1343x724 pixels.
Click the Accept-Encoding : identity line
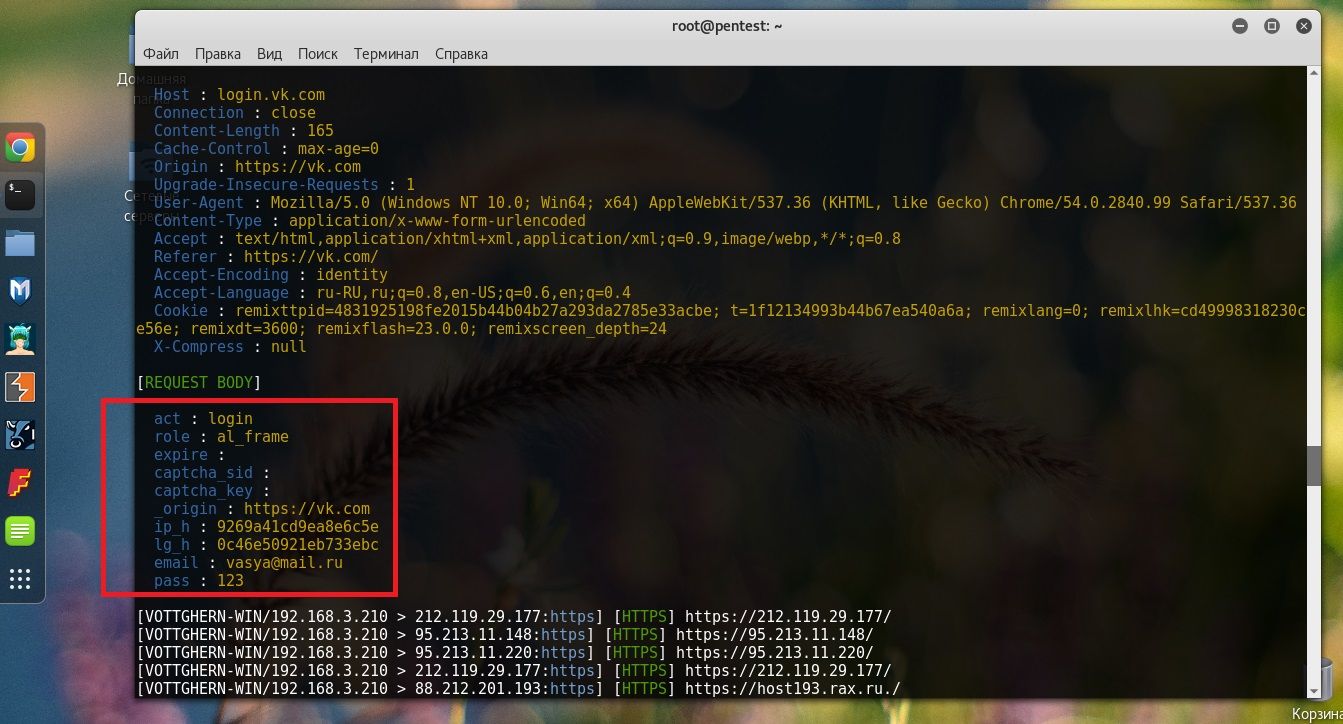point(270,275)
